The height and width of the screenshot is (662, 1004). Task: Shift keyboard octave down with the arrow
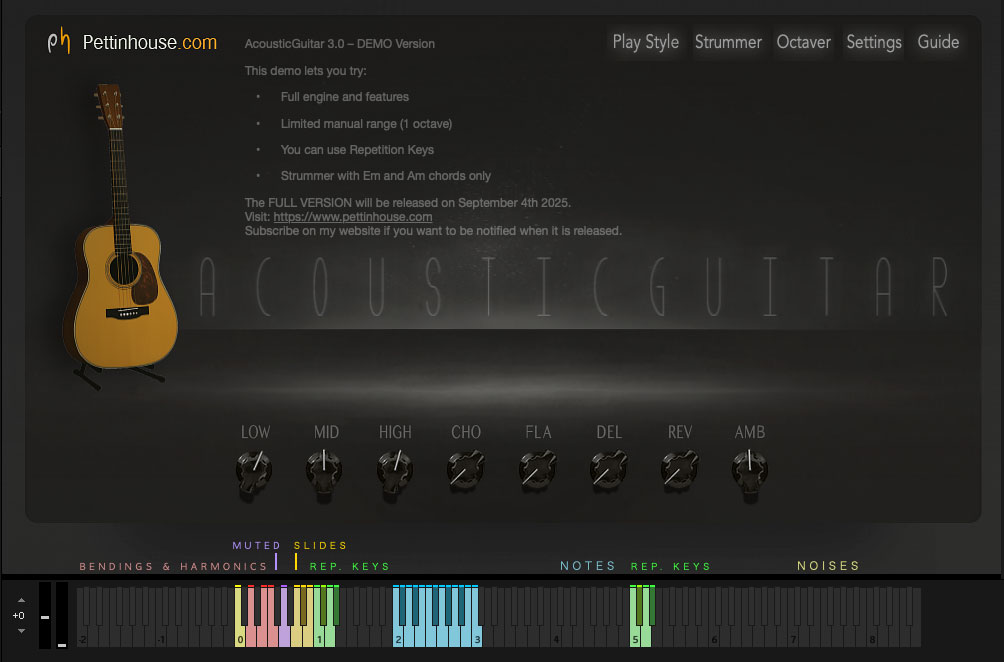click(21, 631)
